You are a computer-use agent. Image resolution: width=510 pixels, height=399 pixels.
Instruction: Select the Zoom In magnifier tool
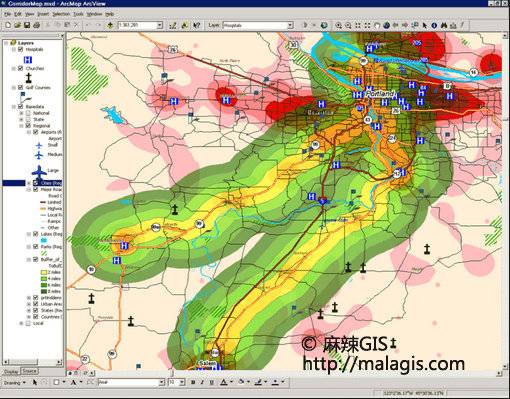[x=338, y=25]
